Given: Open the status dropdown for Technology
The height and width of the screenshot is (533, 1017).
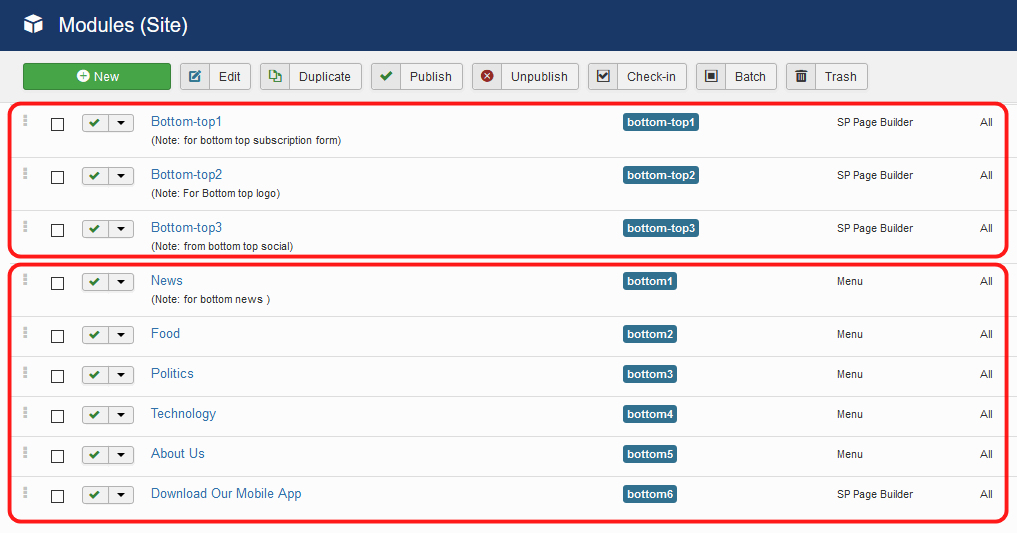Looking at the screenshot, I should tap(121, 416).
